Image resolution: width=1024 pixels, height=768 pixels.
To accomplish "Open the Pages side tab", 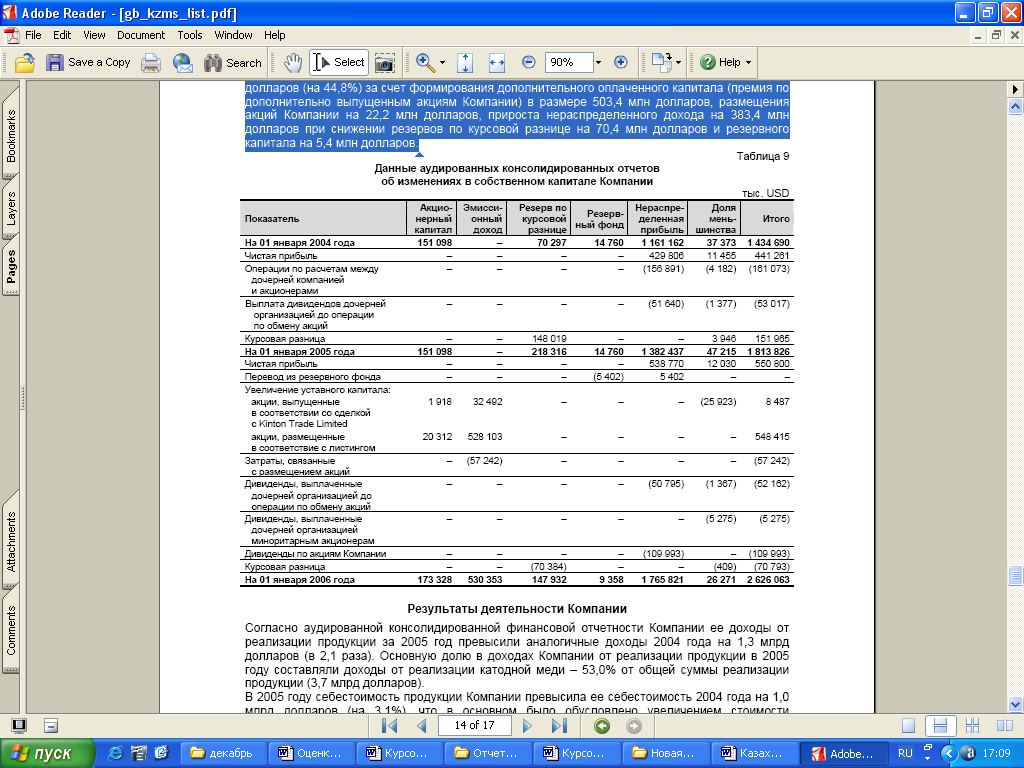I will [11, 266].
